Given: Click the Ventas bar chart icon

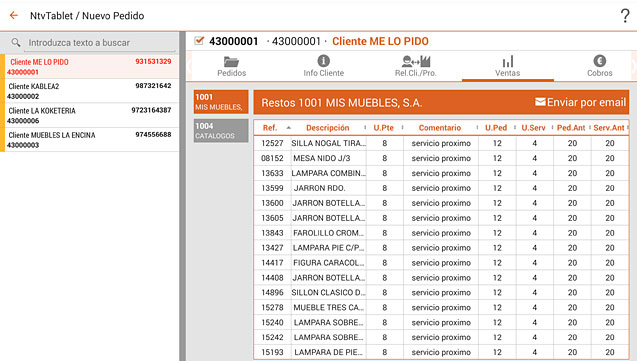Looking at the screenshot, I should coord(508,62).
